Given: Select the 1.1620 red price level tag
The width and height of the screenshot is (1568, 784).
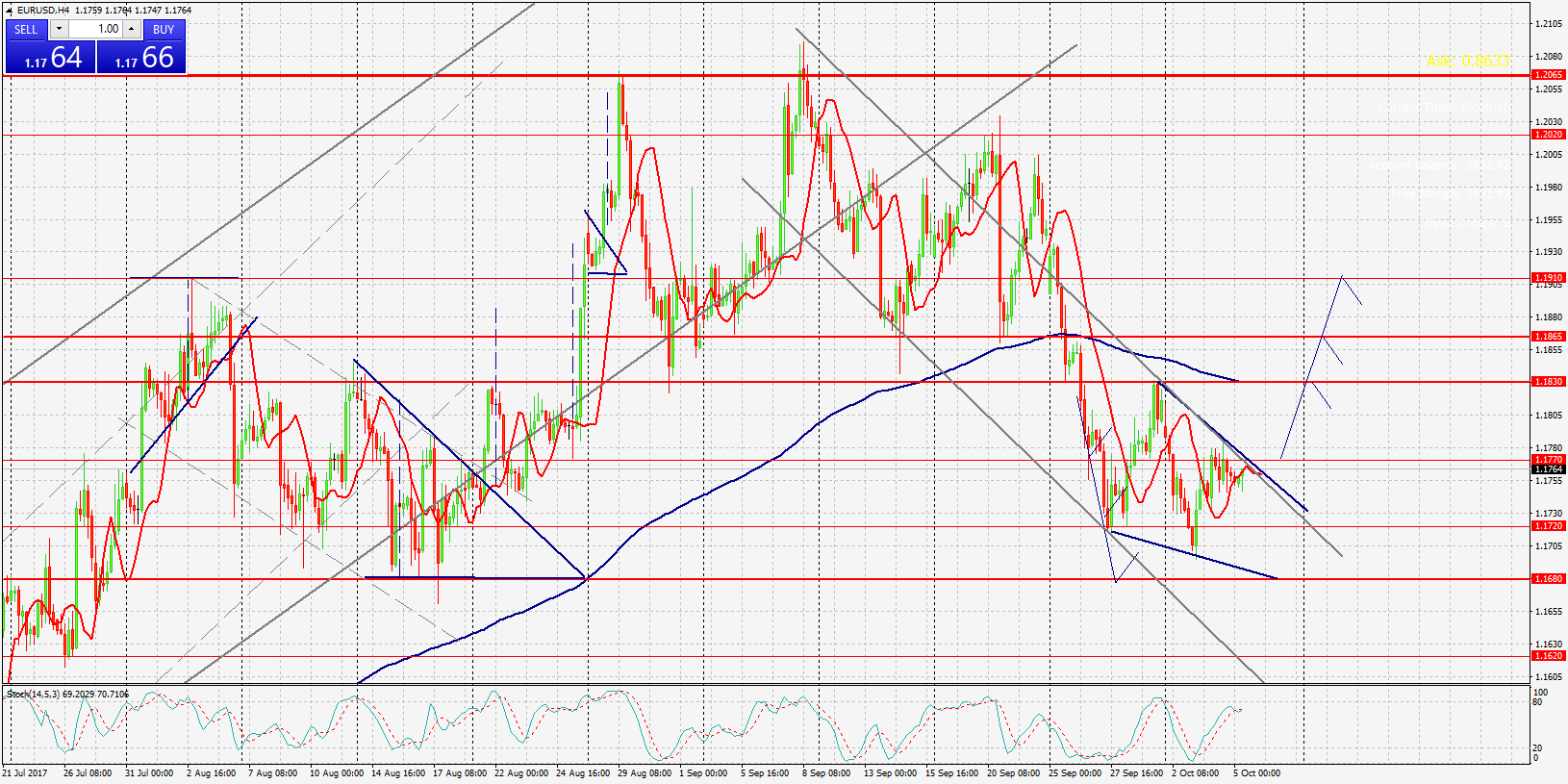Looking at the screenshot, I should [1548, 656].
